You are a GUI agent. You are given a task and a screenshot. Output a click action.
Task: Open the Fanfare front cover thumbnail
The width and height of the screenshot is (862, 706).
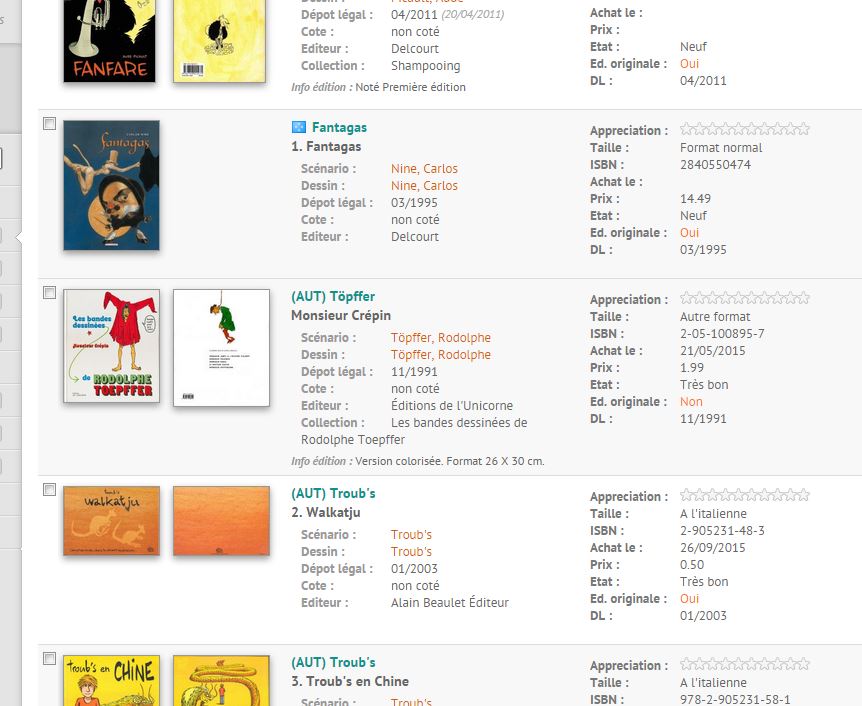[x=110, y=40]
